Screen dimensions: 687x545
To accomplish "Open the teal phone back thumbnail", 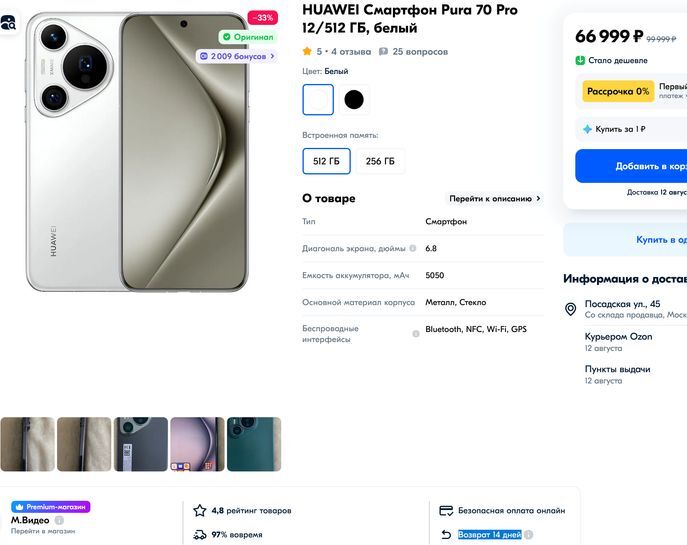I will click(254, 444).
